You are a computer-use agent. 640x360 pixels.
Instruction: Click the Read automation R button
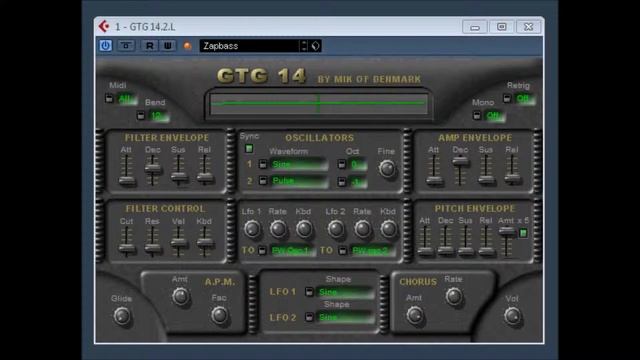149,46
